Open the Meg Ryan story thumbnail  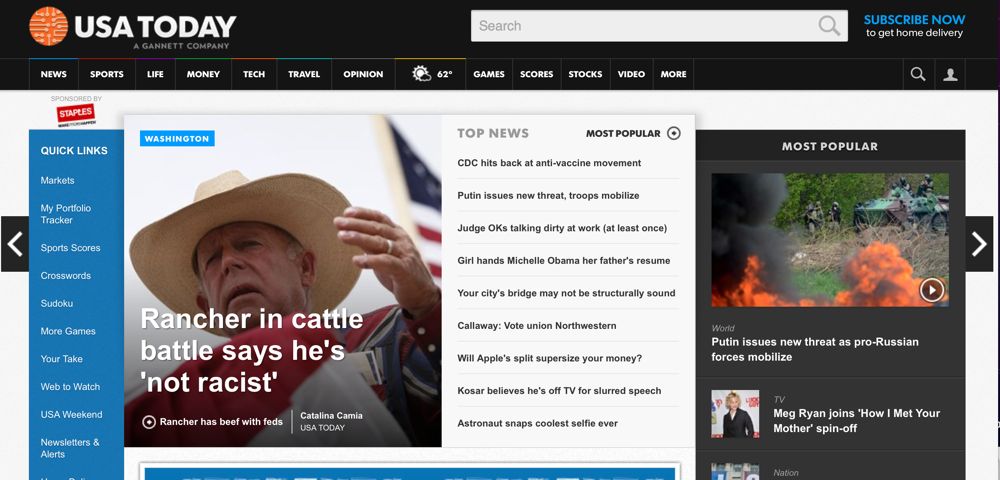735,414
